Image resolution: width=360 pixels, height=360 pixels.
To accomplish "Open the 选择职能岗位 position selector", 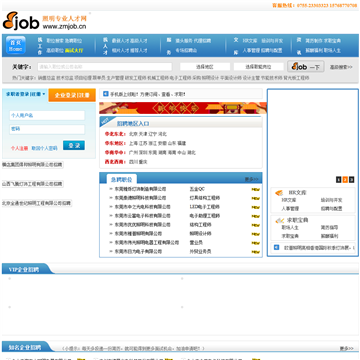I will (258, 67).
